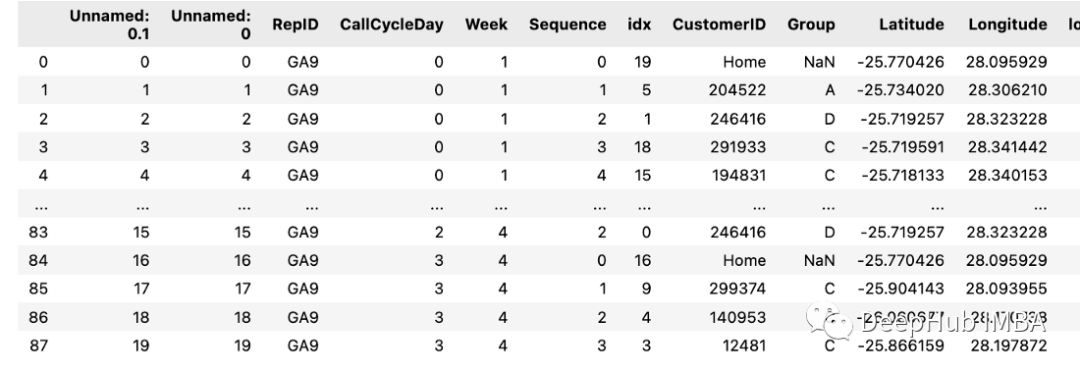Viewport: 1080px width, 372px height.
Task: Select the CustomerID column header
Action: point(719,25)
